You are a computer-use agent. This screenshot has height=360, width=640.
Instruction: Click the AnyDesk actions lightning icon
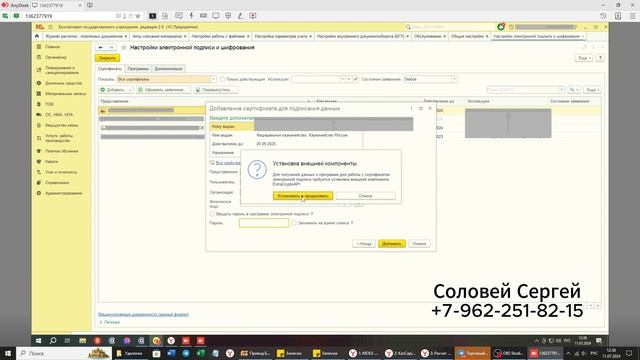click(191, 16)
